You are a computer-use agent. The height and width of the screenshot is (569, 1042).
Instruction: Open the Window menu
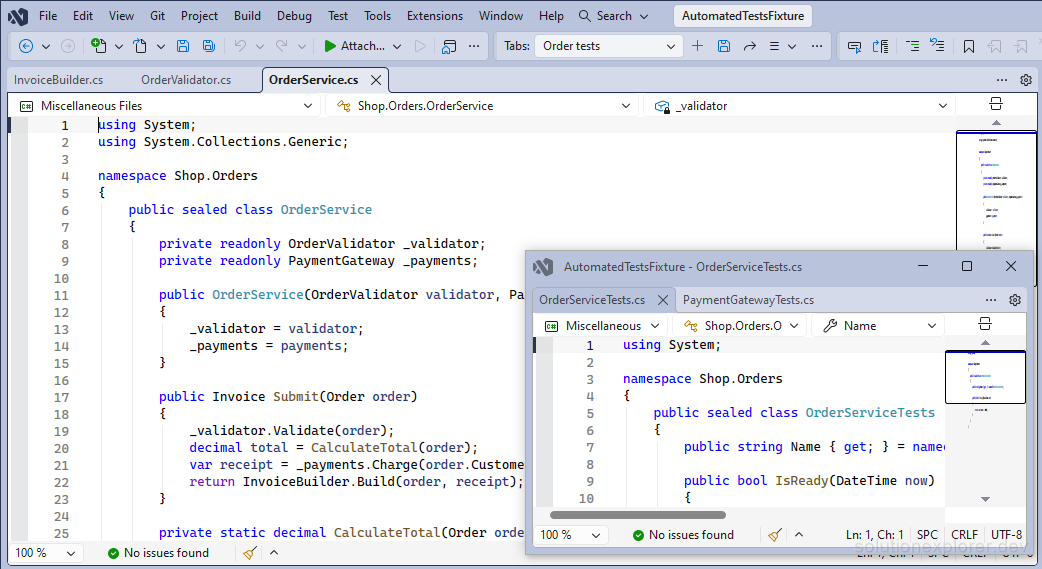click(x=501, y=16)
